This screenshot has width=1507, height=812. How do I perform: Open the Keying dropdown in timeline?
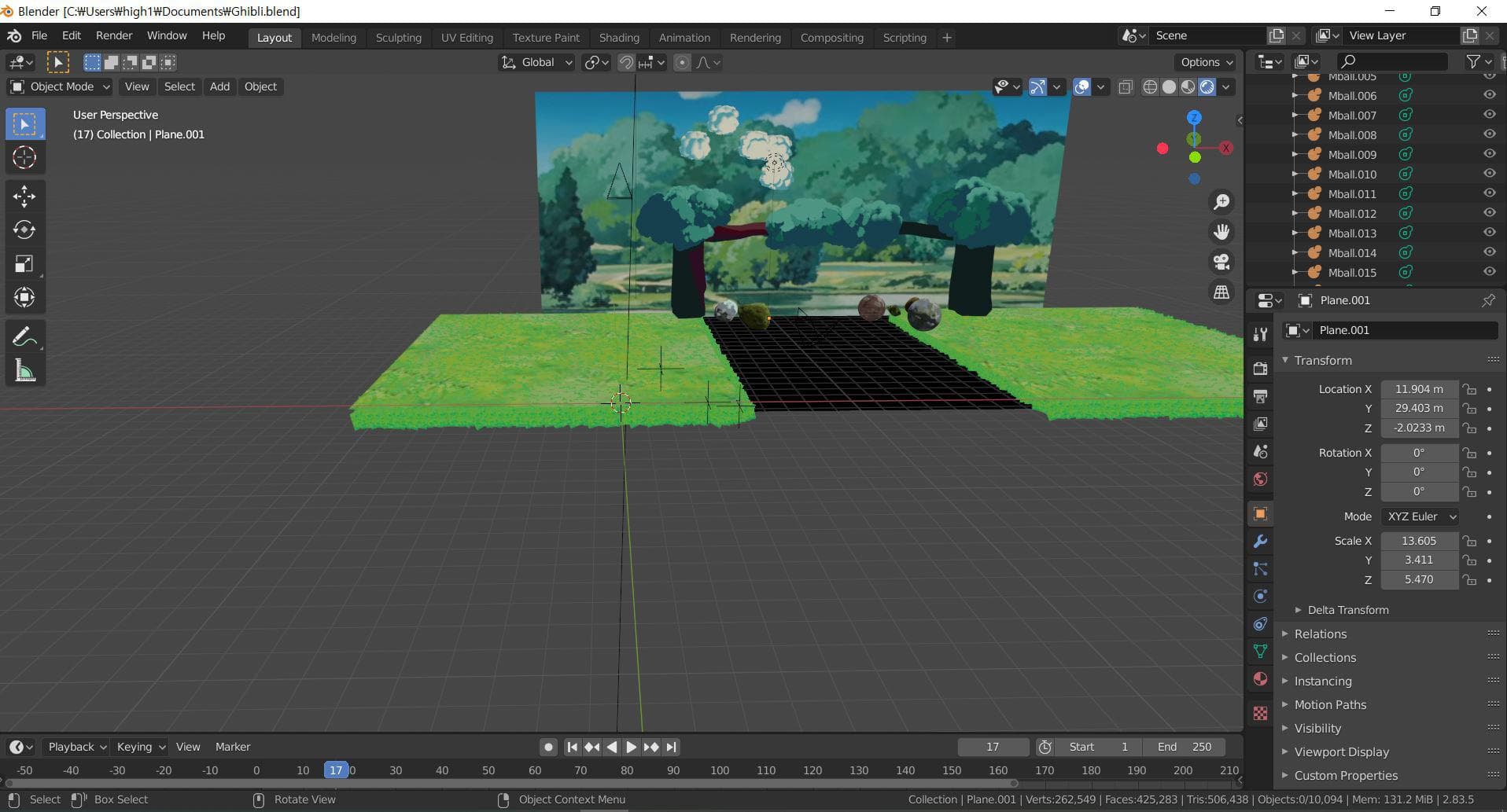tap(140, 747)
